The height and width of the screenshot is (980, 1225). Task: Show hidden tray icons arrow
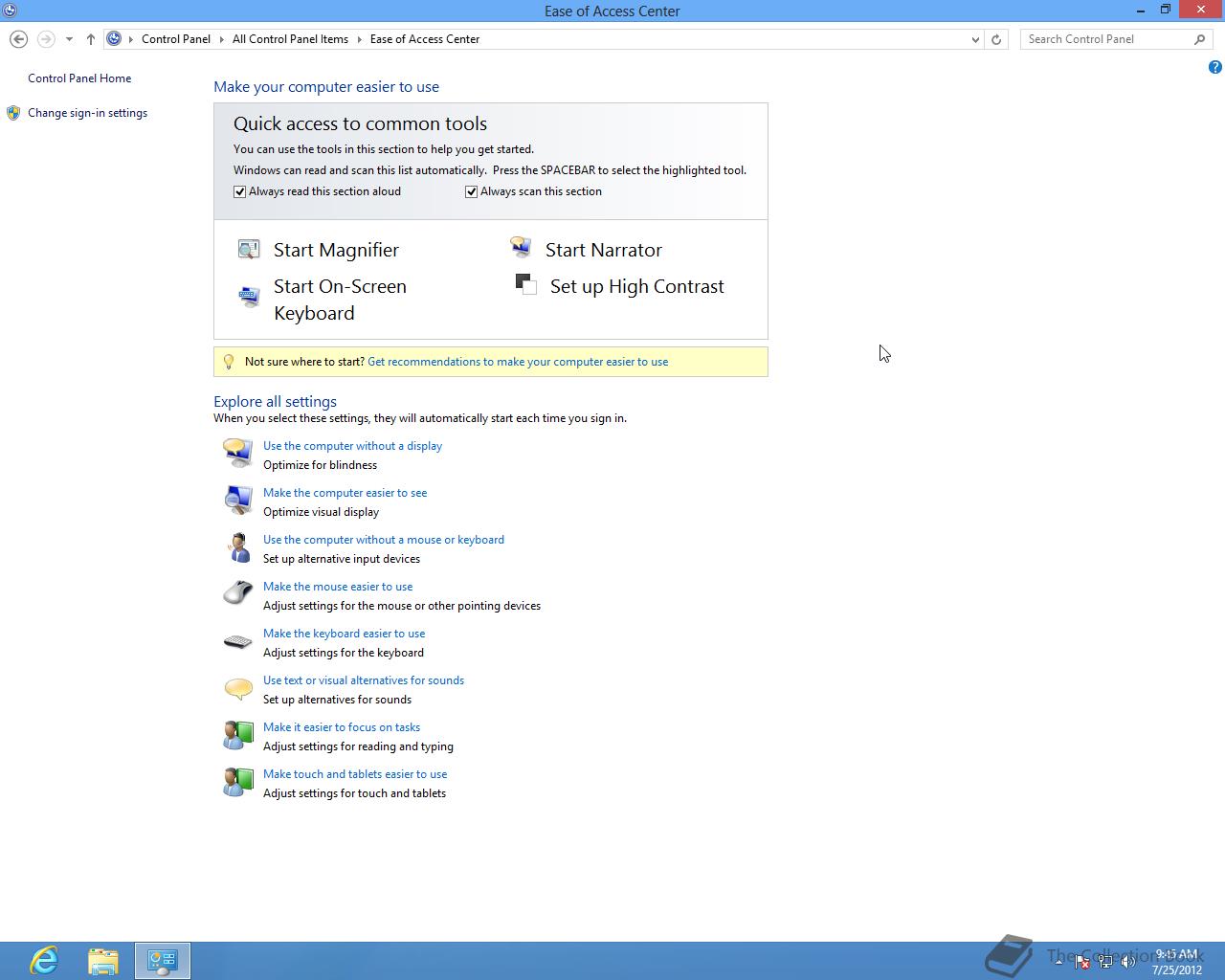1058,961
